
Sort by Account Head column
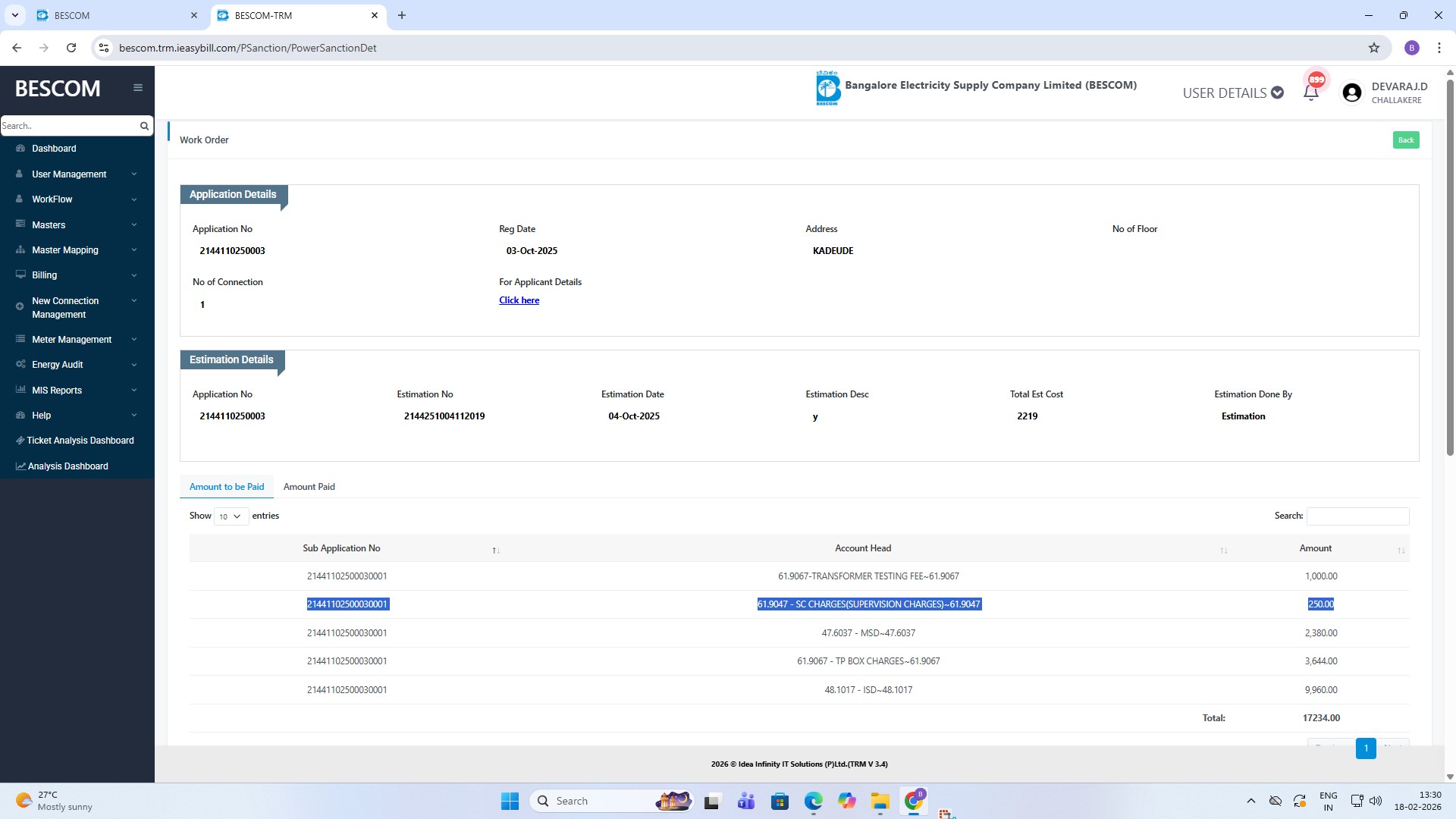point(863,548)
